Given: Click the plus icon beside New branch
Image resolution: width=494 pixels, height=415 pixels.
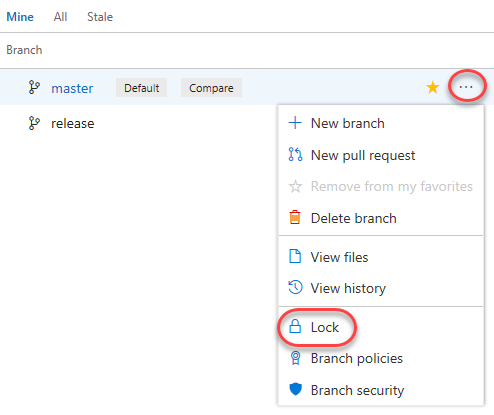Looking at the screenshot, I should pyautogui.click(x=295, y=123).
